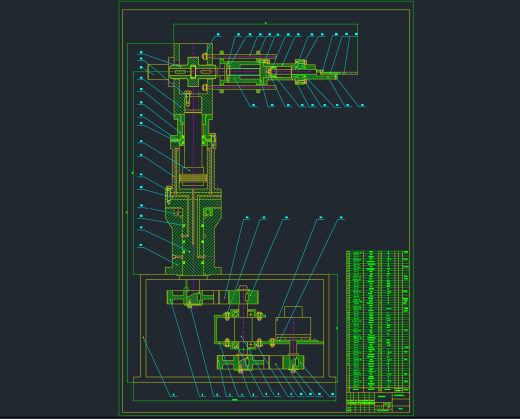
Task: Select the gear beneath the motor shaft
Action: [293, 362]
